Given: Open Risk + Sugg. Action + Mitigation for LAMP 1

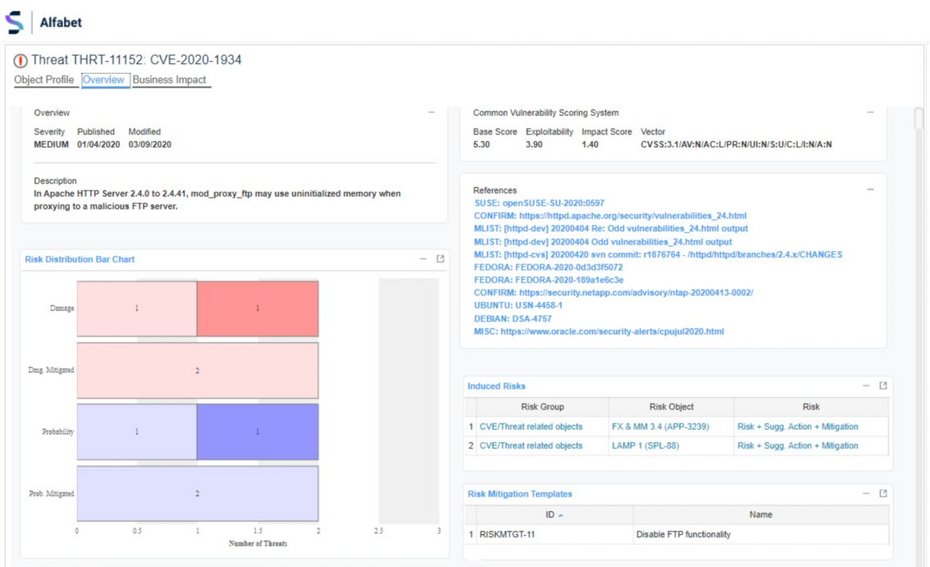Looking at the screenshot, I should click(797, 445).
